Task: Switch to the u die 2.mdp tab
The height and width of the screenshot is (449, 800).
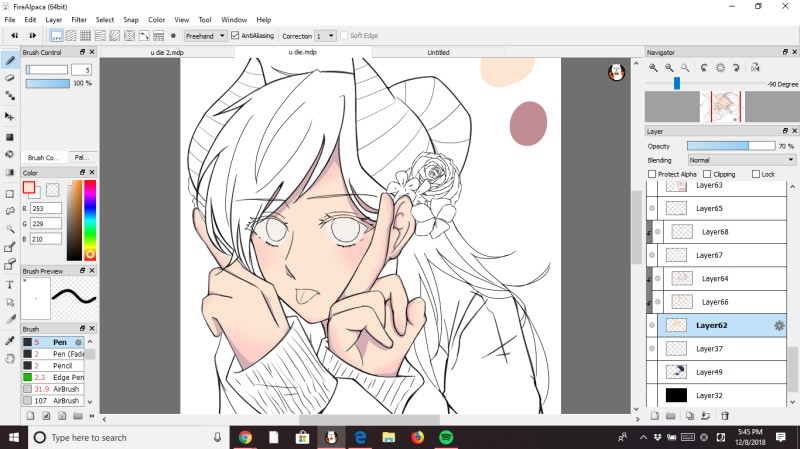Action: point(167,52)
